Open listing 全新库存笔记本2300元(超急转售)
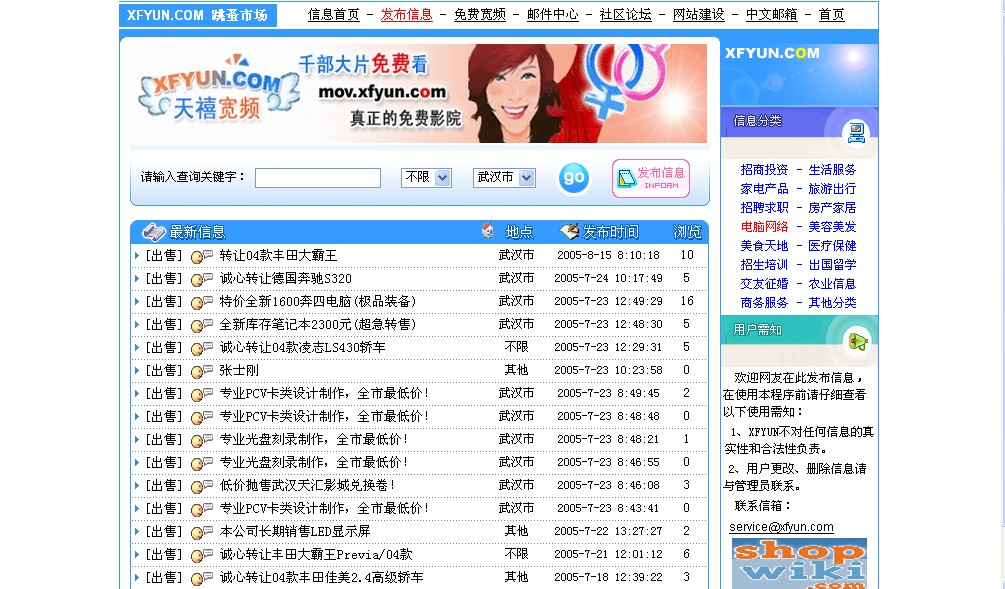The image size is (1005, 589). [x=318, y=324]
